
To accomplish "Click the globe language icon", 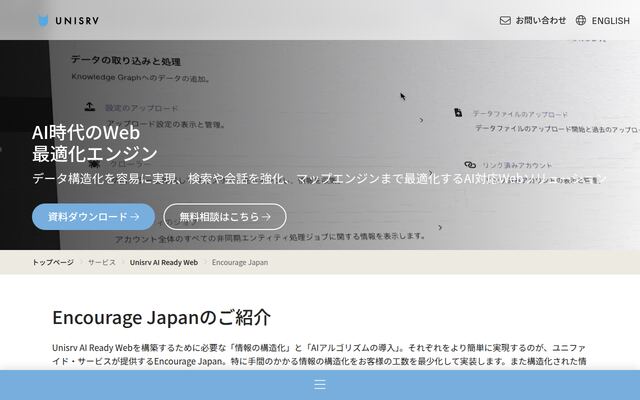I will click(x=580, y=20).
